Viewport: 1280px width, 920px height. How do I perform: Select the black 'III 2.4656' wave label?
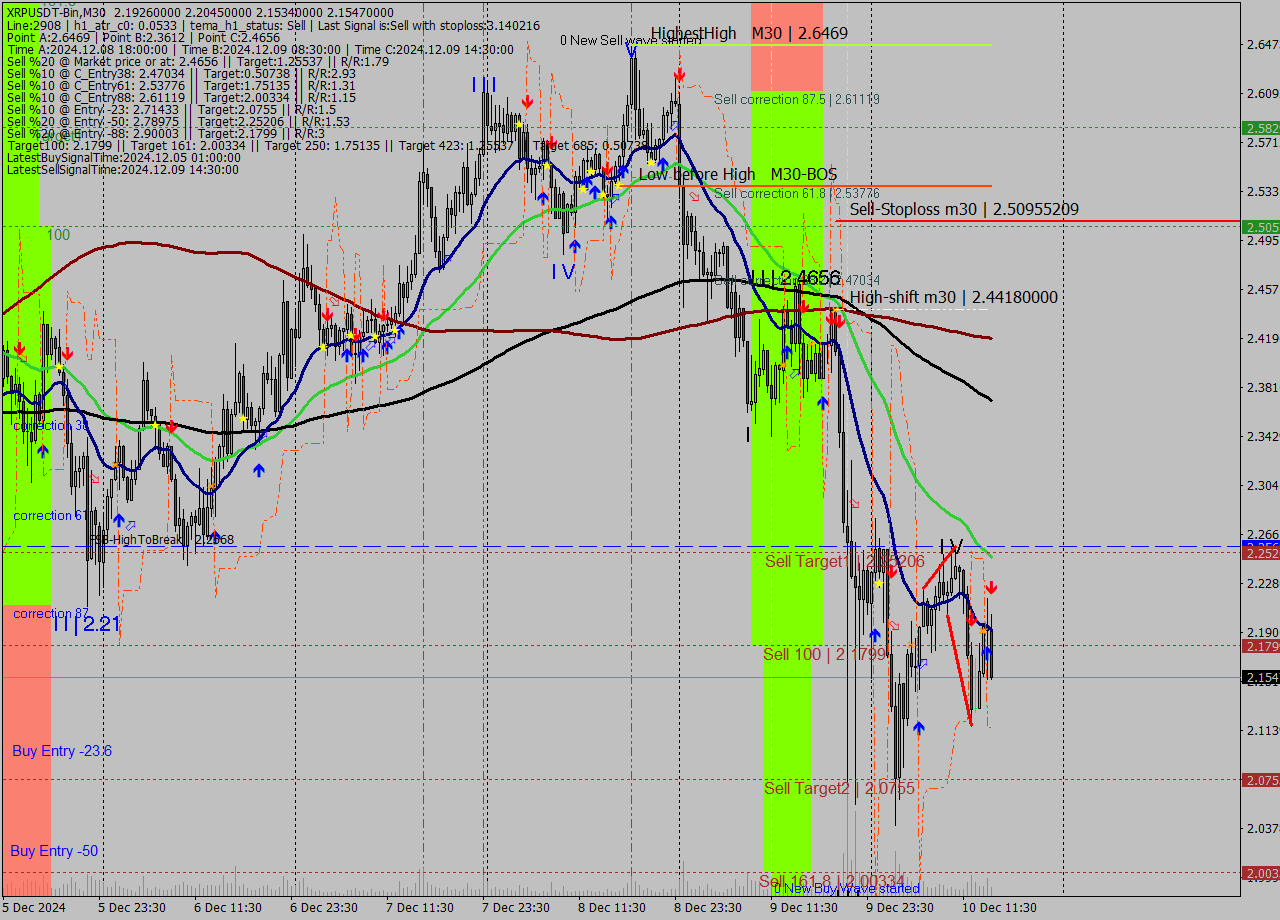pyautogui.click(x=795, y=278)
